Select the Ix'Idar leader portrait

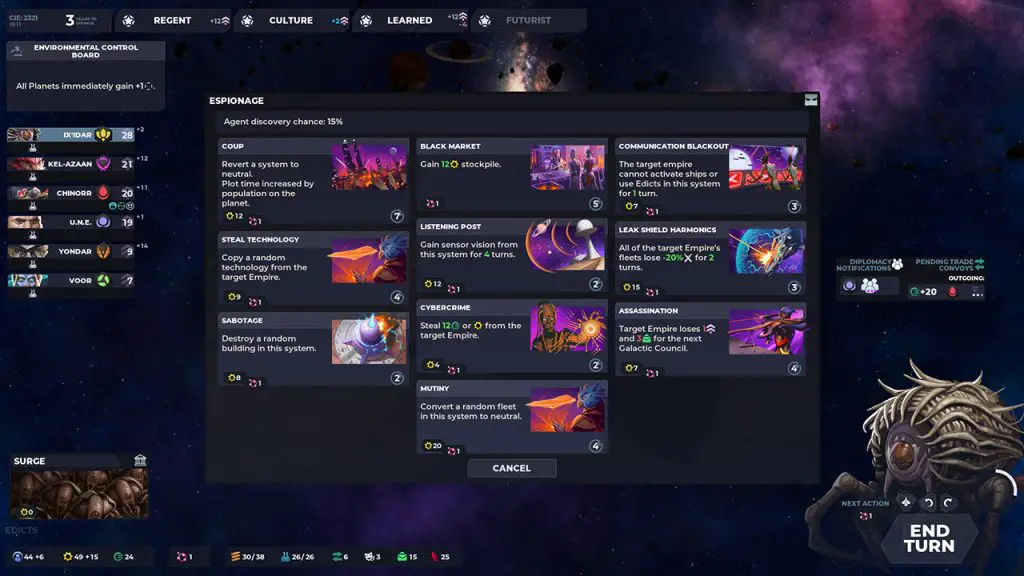(x=25, y=135)
